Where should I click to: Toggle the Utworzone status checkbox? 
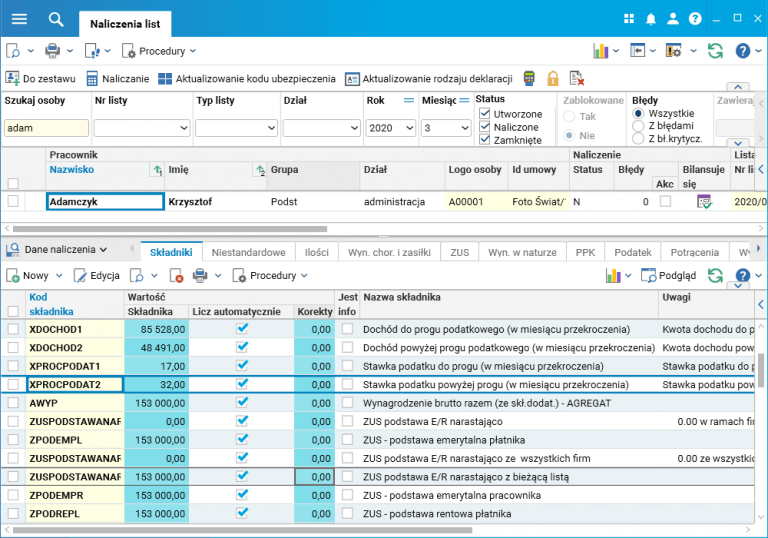pos(485,114)
